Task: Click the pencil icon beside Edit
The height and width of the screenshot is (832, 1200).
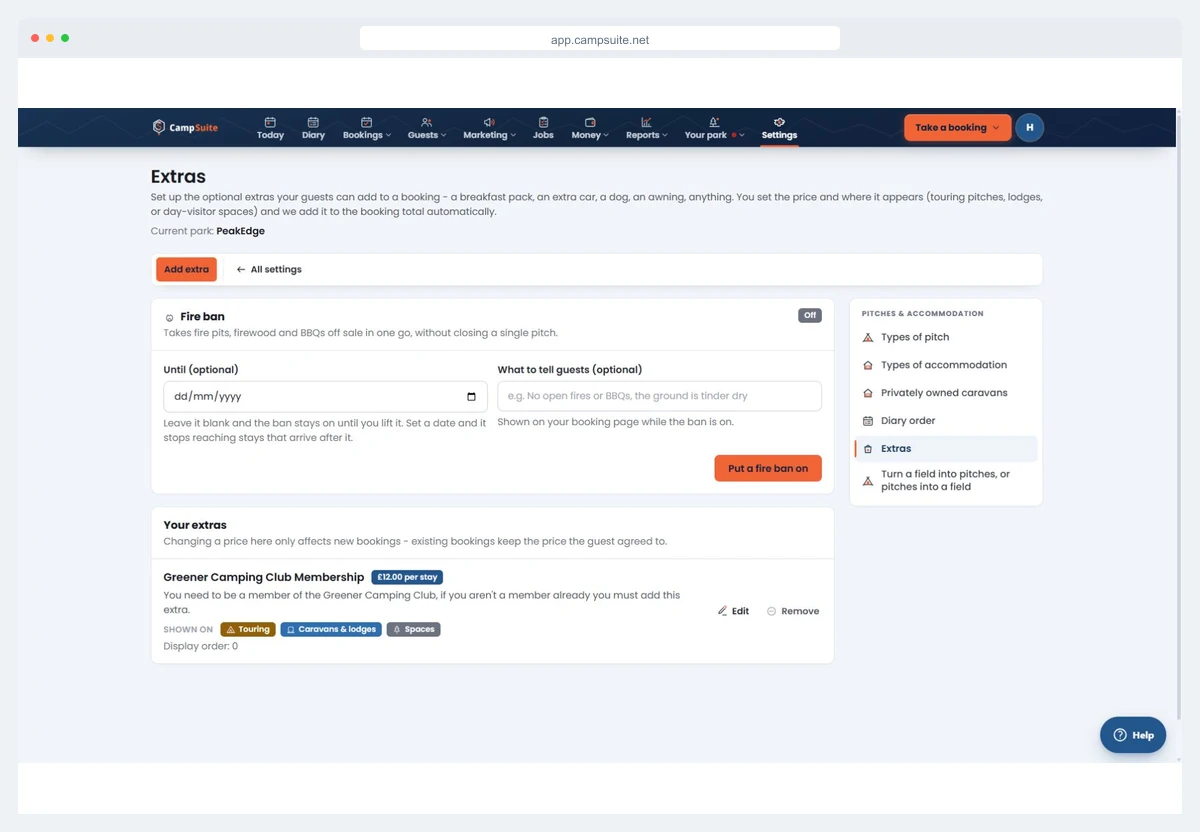Action: pos(722,611)
